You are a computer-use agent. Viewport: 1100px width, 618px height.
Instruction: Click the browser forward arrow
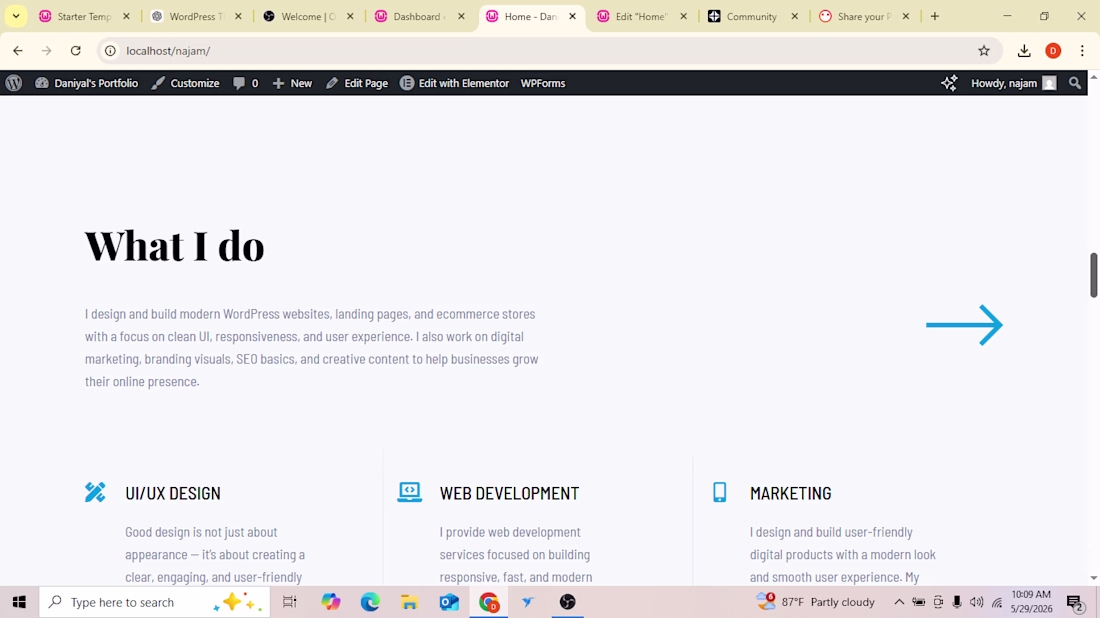(x=46, y=51)
